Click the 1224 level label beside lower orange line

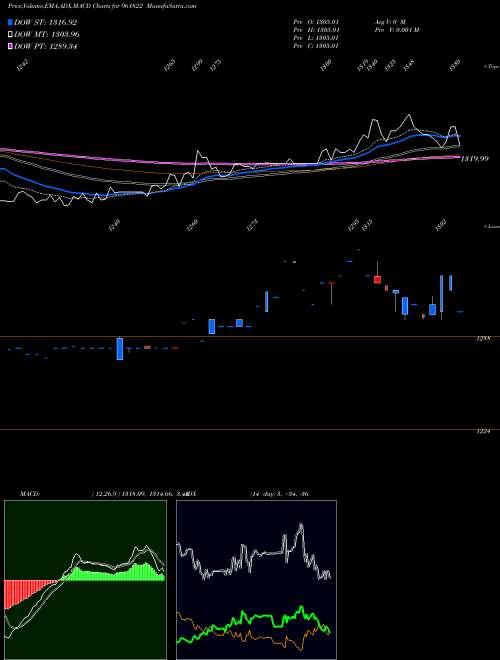coord(483,431)
